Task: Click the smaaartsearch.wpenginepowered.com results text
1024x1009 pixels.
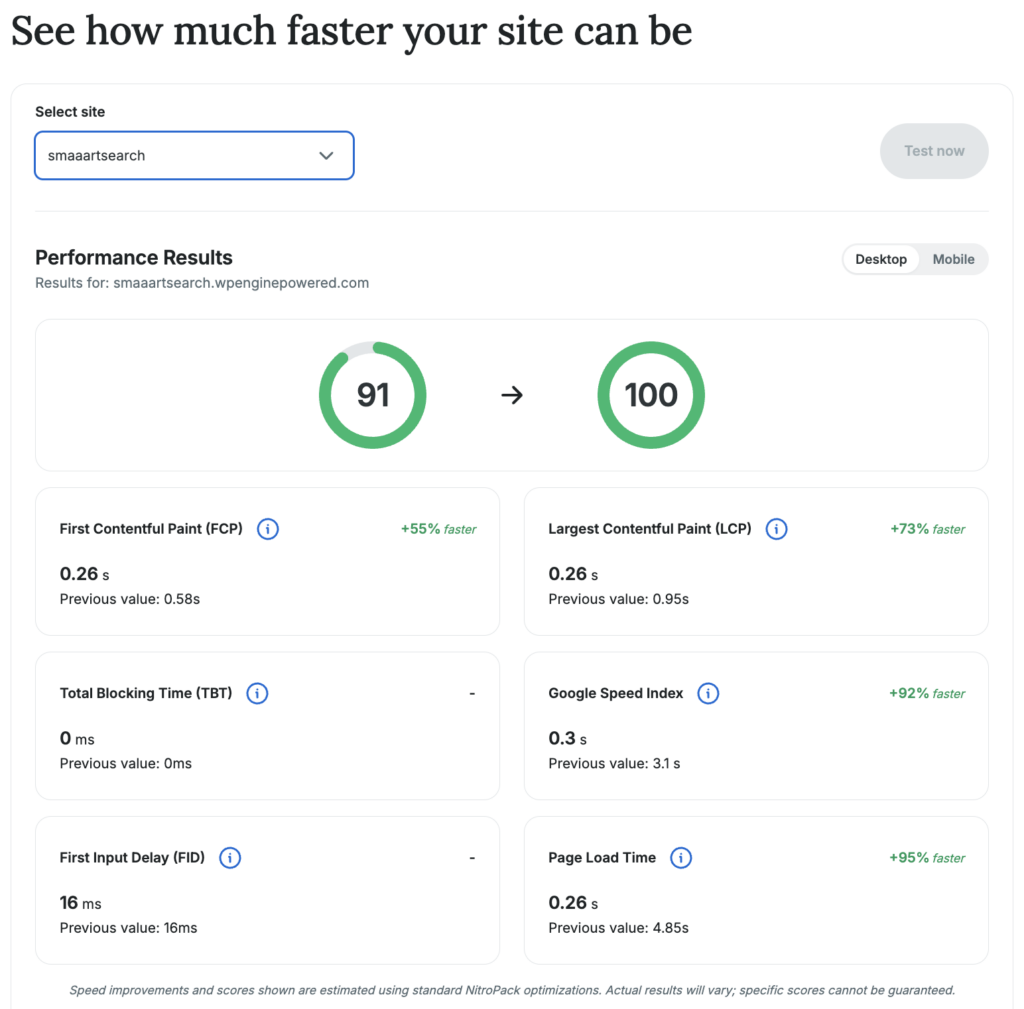Action: coord(241,283)
